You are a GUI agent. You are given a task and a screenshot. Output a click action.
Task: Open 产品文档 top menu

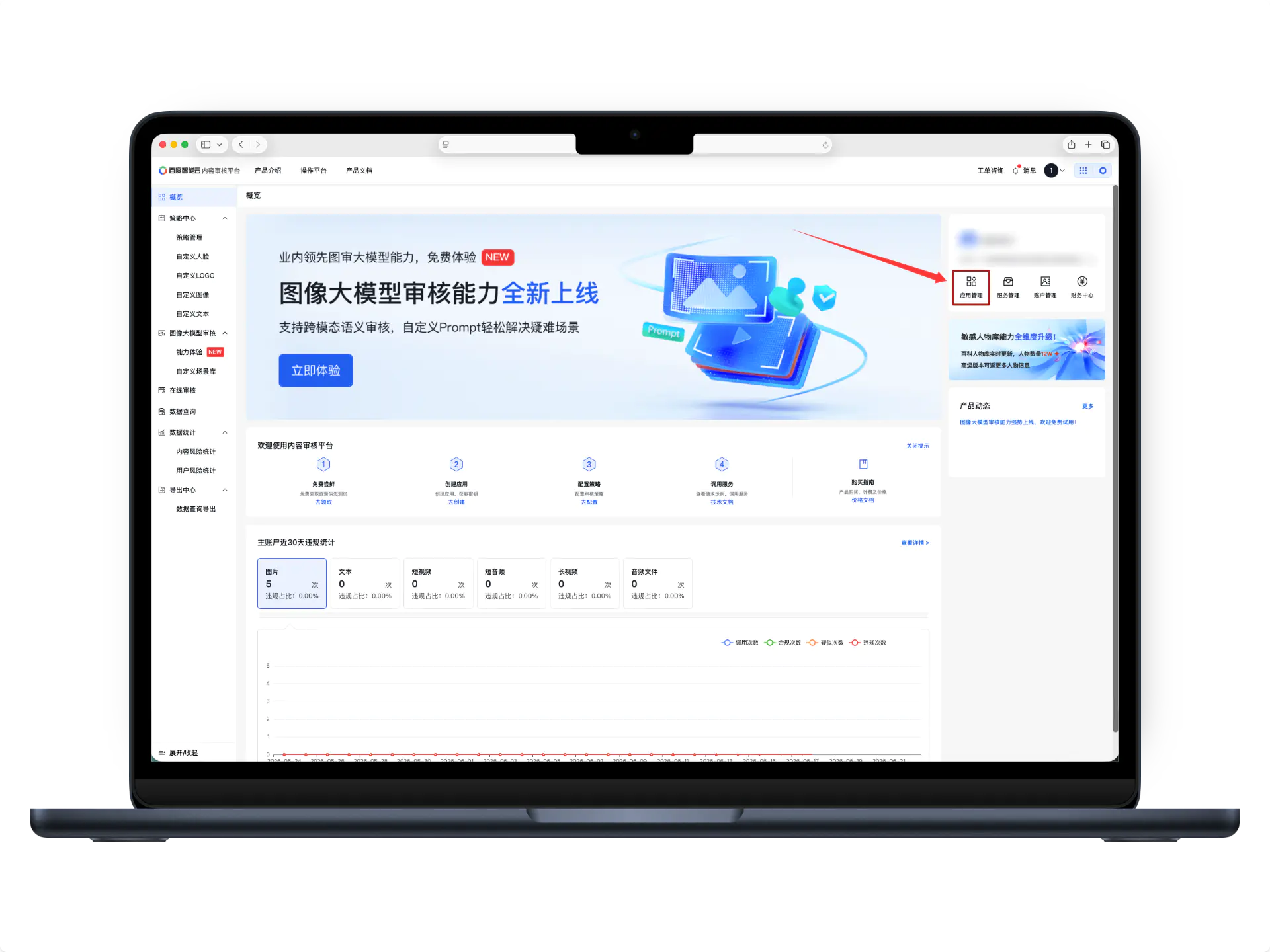359,171
